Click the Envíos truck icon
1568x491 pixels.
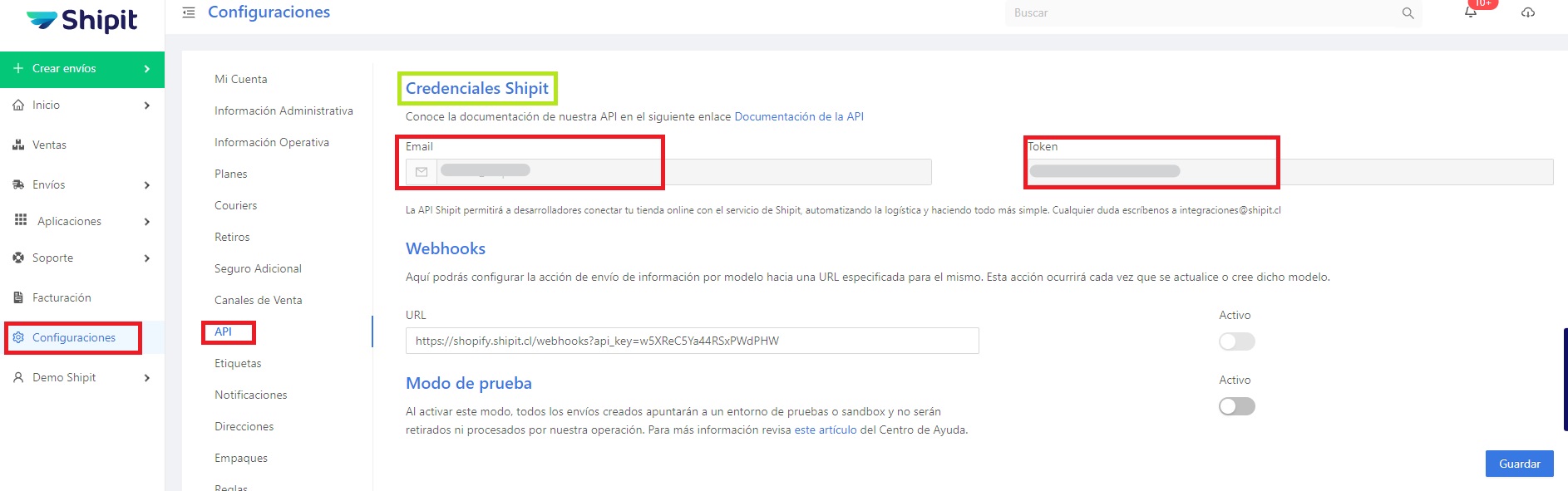(x=18, y=184)
